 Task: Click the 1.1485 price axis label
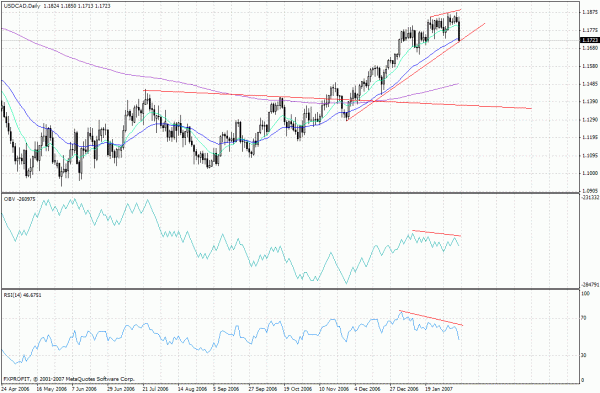tap(590, 84)
